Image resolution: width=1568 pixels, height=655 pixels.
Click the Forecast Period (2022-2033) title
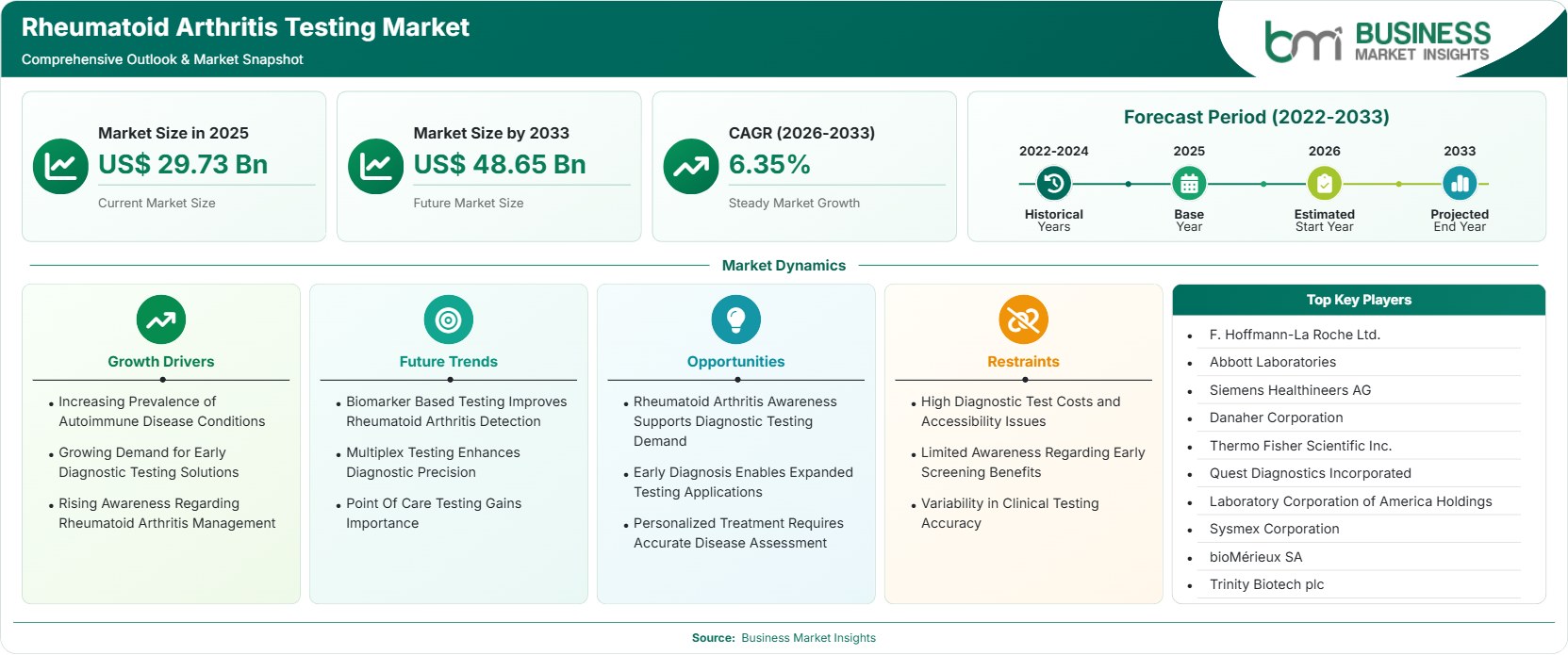(1257, 117)
